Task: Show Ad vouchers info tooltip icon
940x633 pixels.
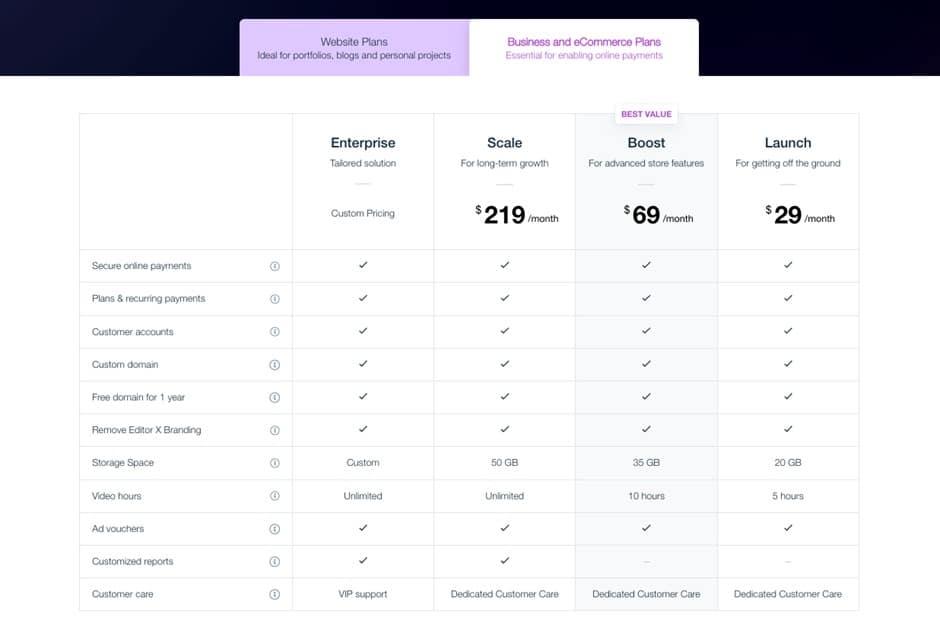Action: (275, 529)
